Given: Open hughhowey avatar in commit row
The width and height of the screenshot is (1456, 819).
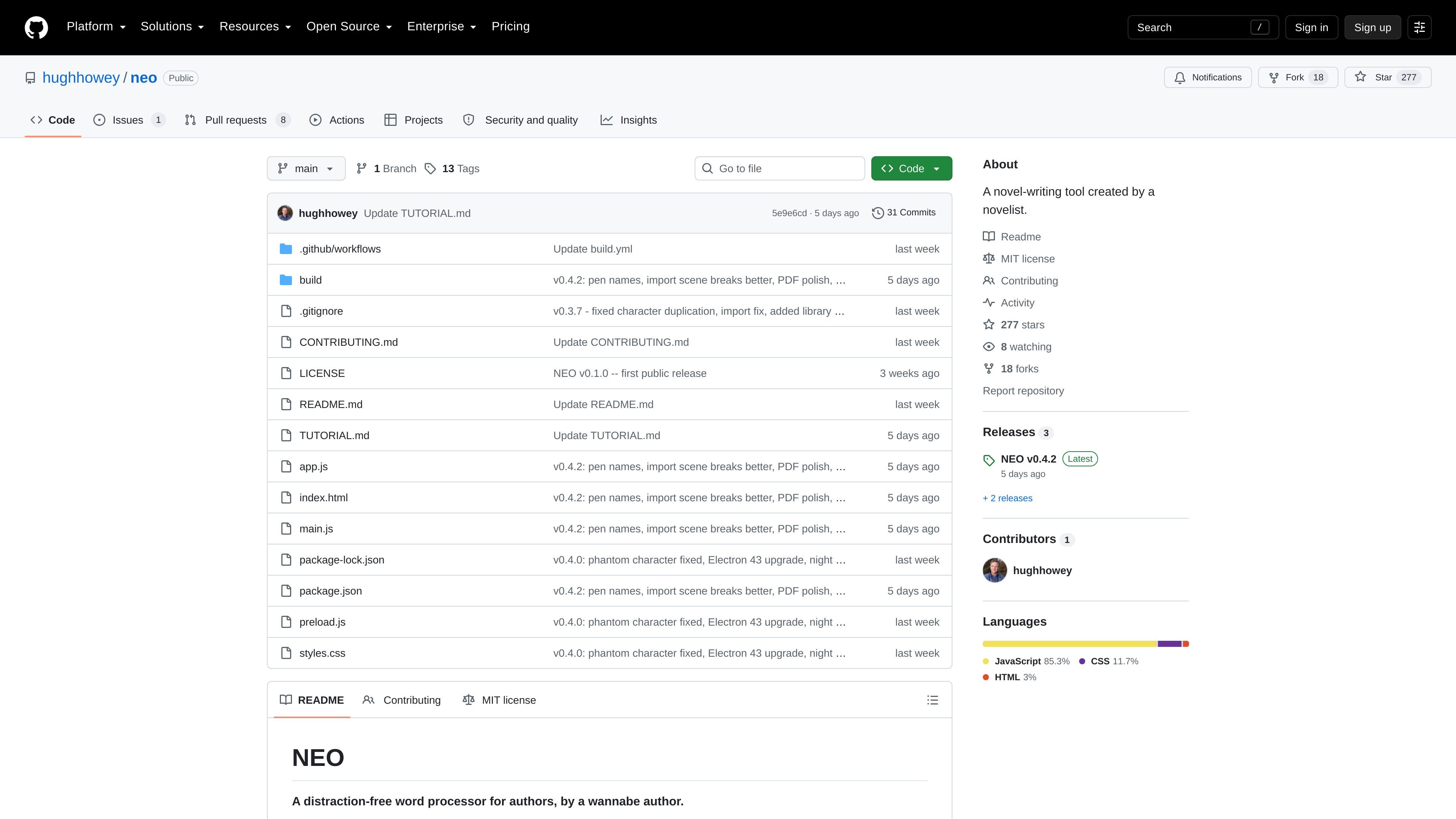Looking at the screenshot, I should point(285,213).
